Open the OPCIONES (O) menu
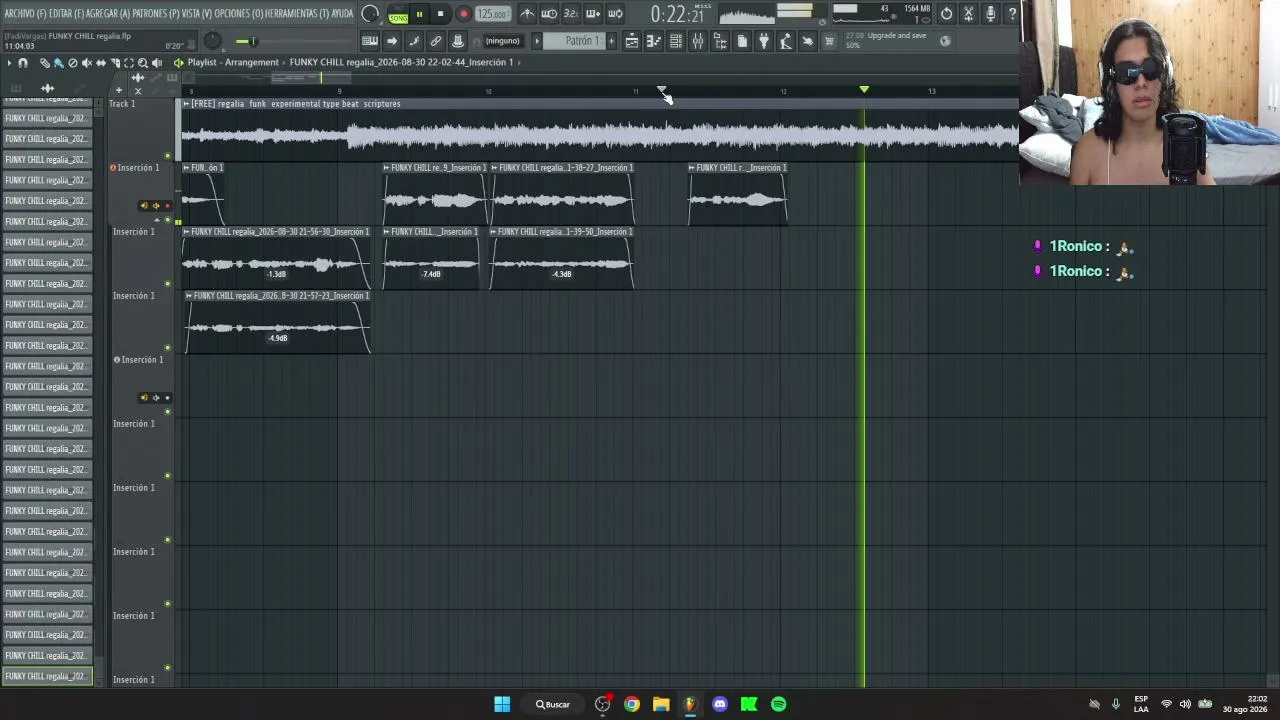Viewport: 1280px width, 720px height. pyautogui.click(x=240, y=14)
